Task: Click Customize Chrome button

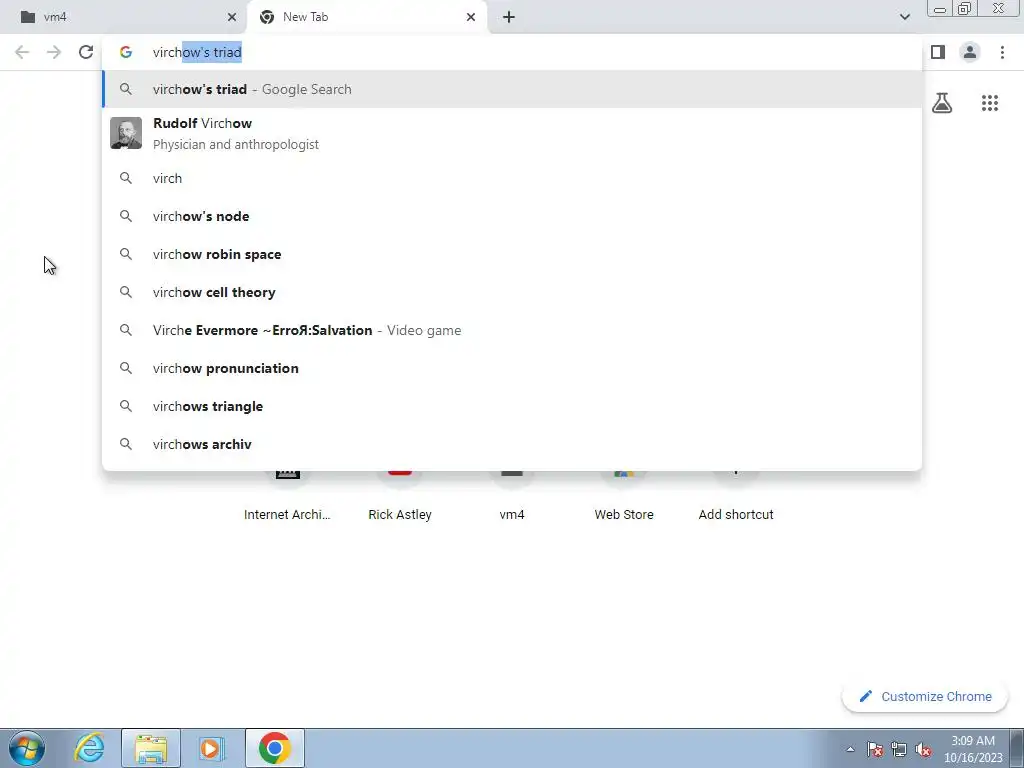Action: click(925, 696)
